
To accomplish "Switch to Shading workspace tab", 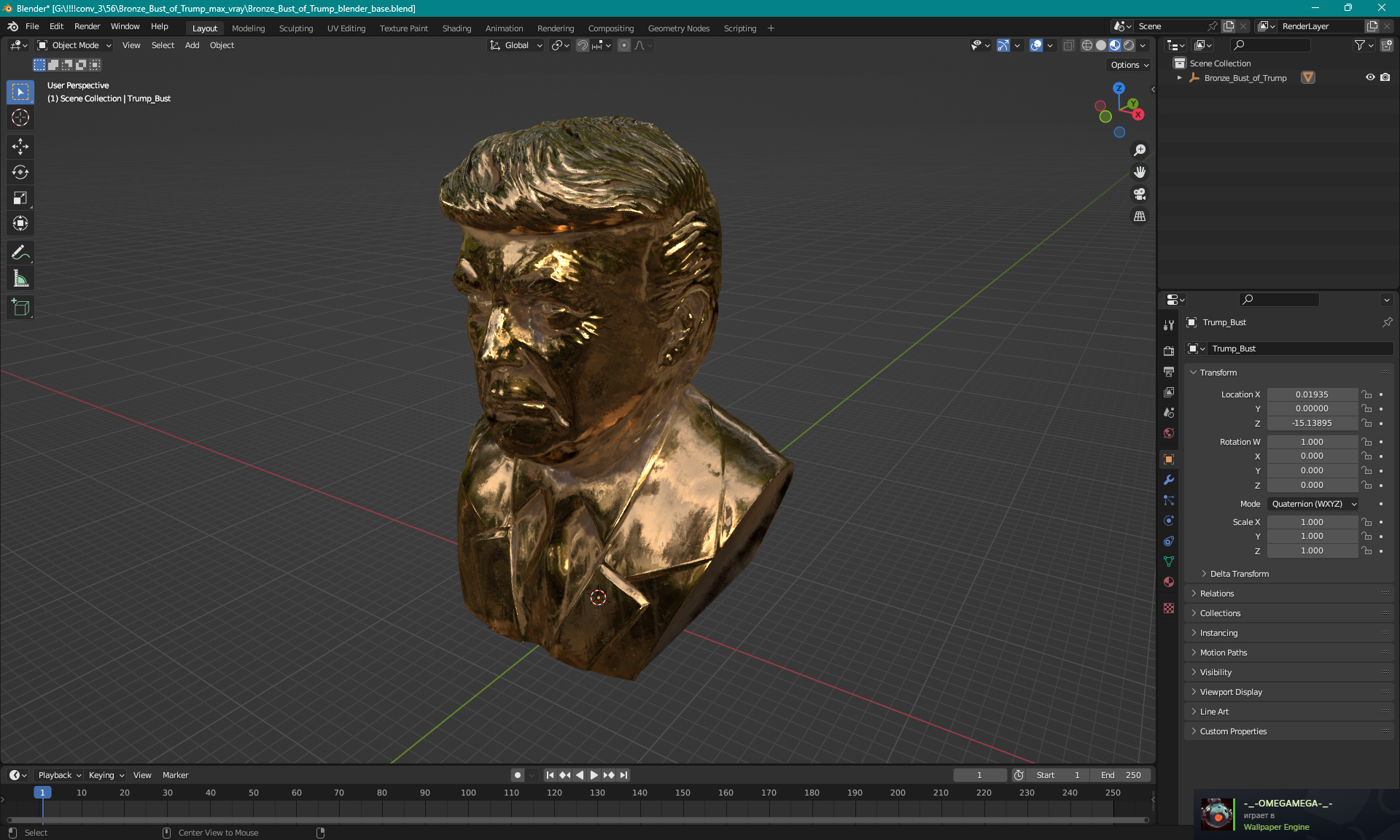I will [x=456, y=28].
